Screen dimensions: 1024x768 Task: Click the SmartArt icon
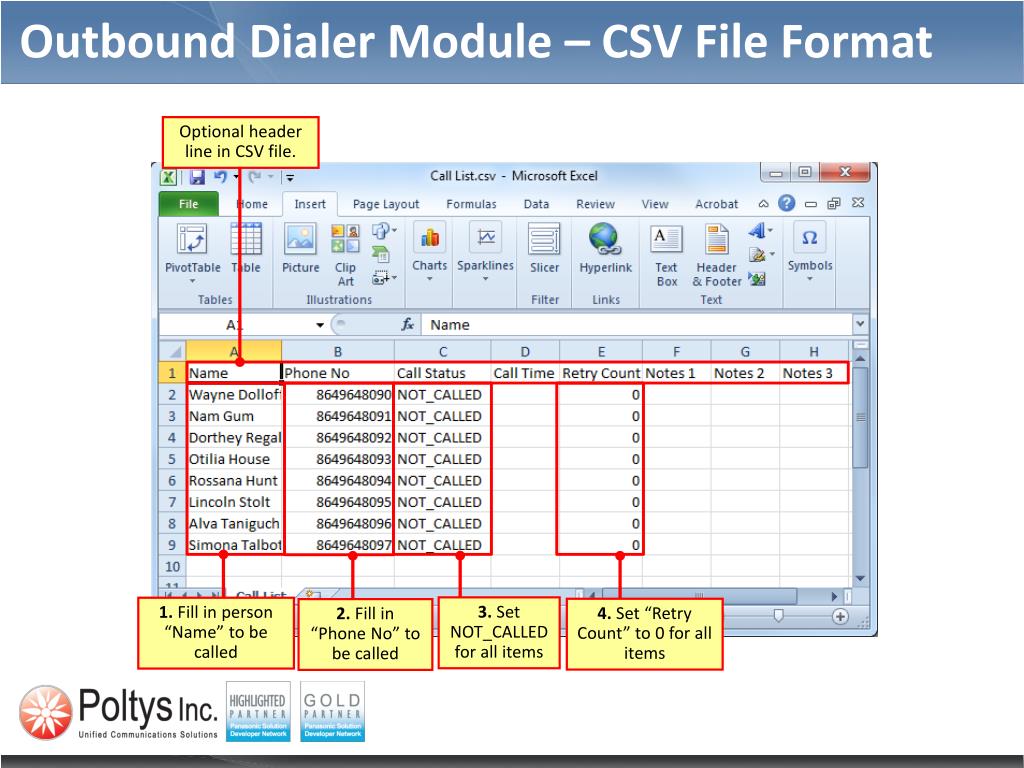pyautogui.click(x=381, y=255)
